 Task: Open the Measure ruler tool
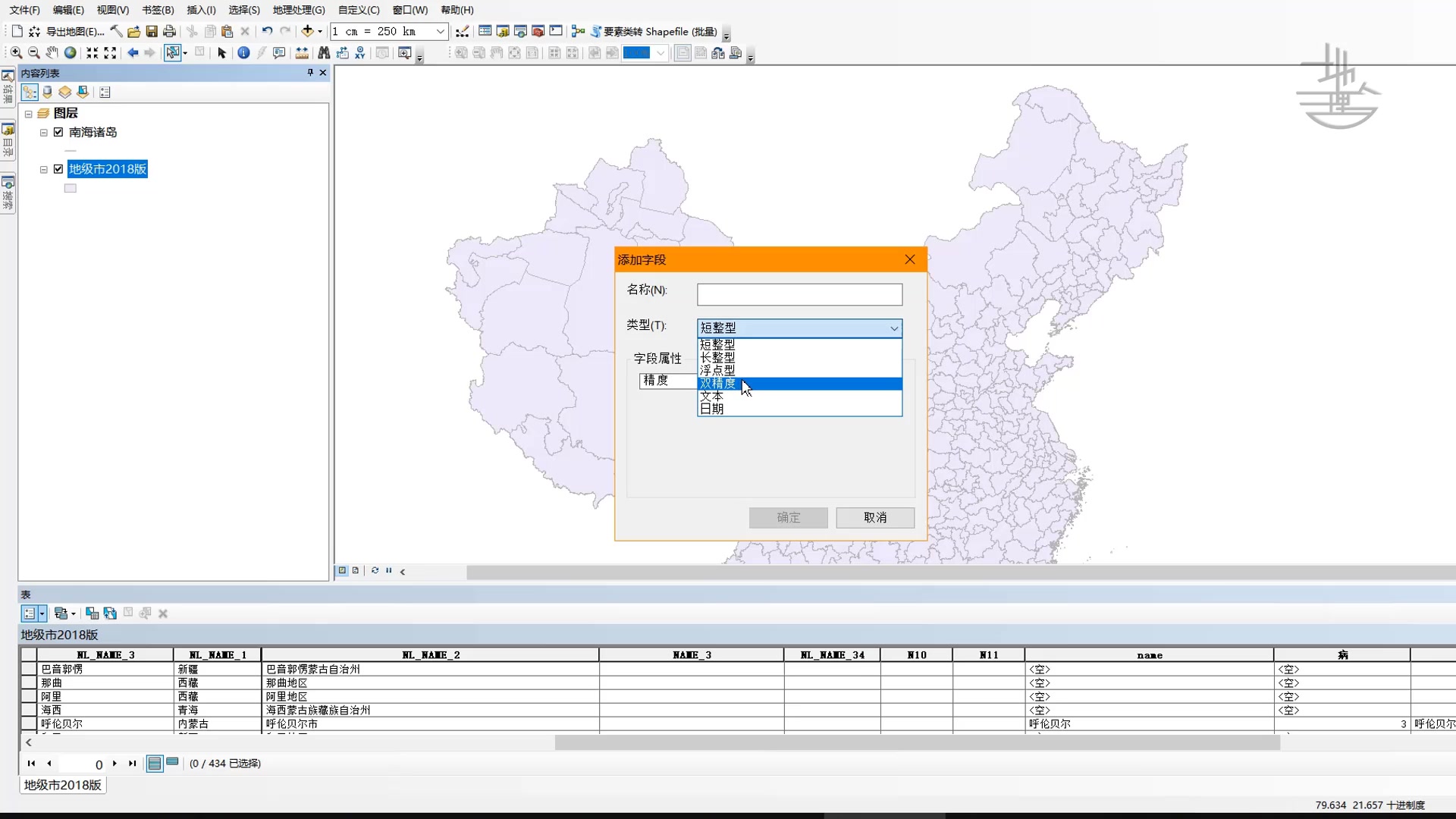302,53
